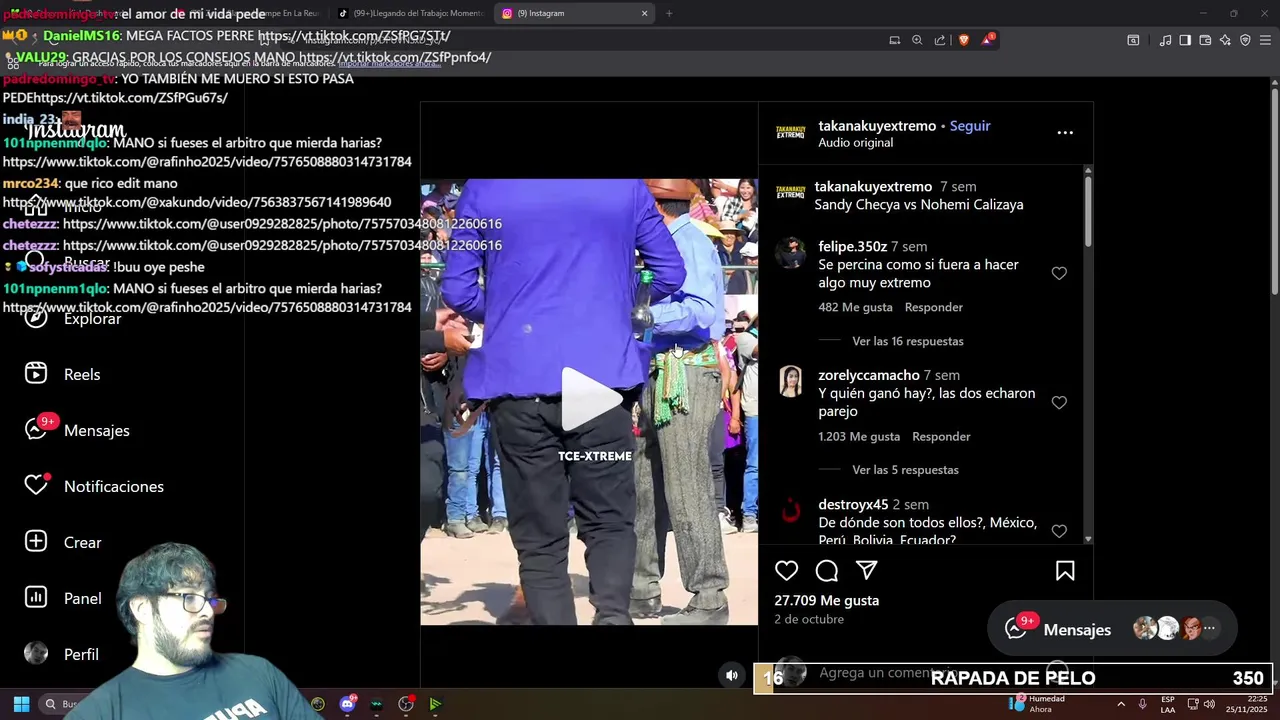Like zorelyccamacho's comment heart
Viewport: 1280px width, 720px height.
(x=1059, y=402)
